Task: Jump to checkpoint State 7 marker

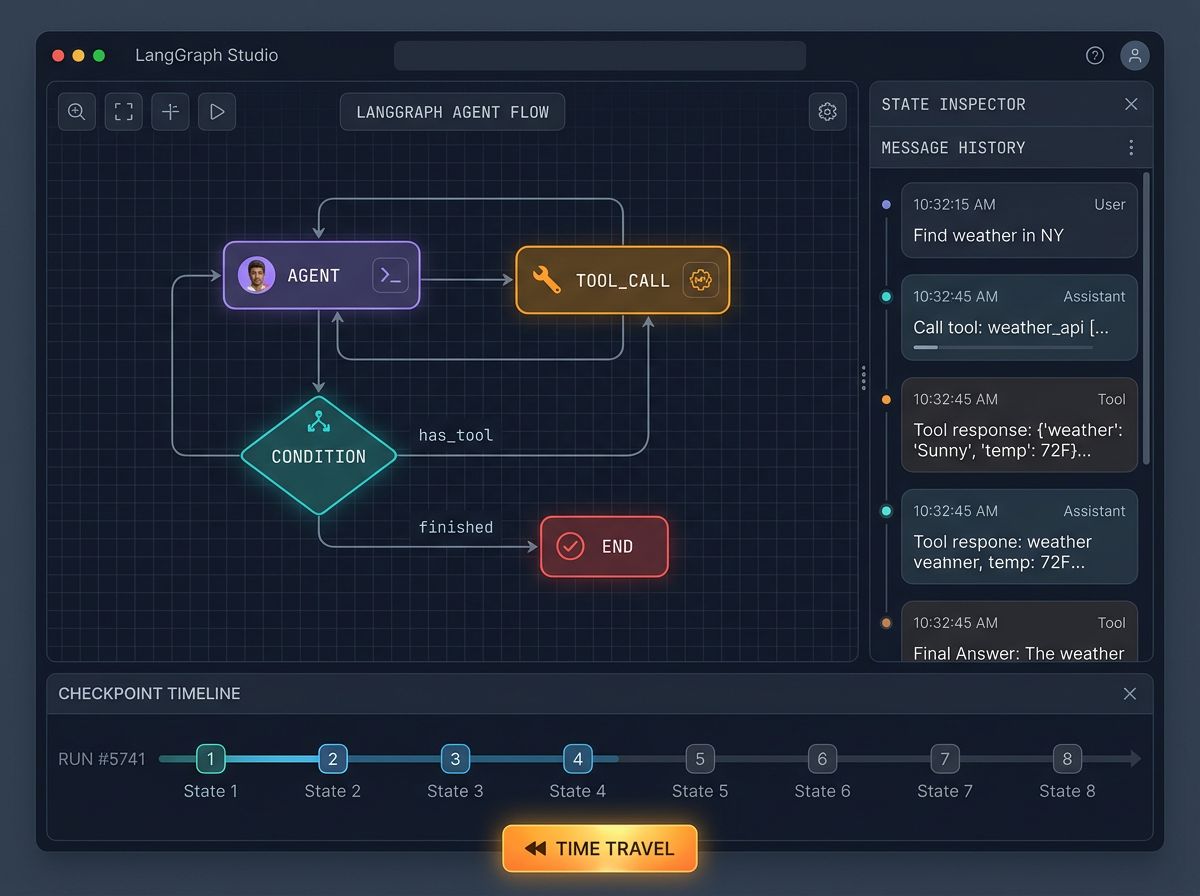Action: coord(945,759)
